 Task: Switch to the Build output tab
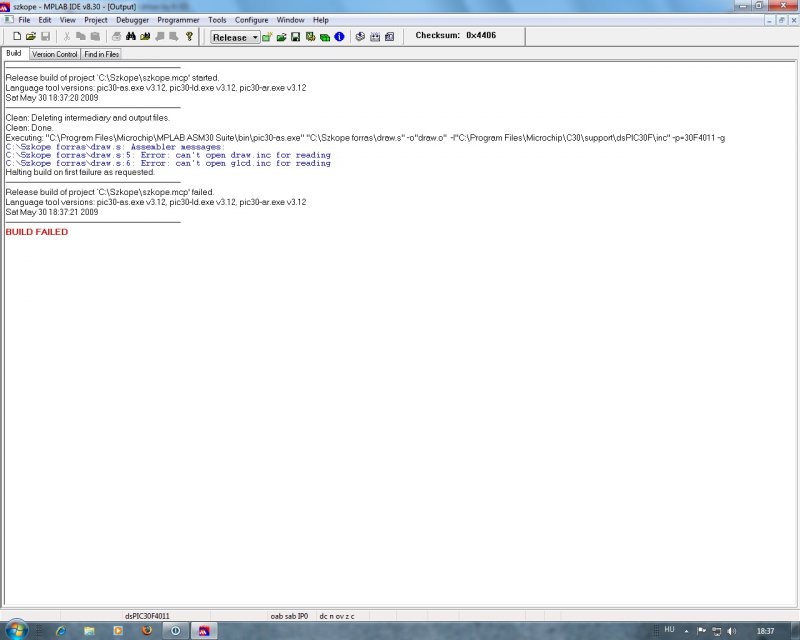click(14, 53)
